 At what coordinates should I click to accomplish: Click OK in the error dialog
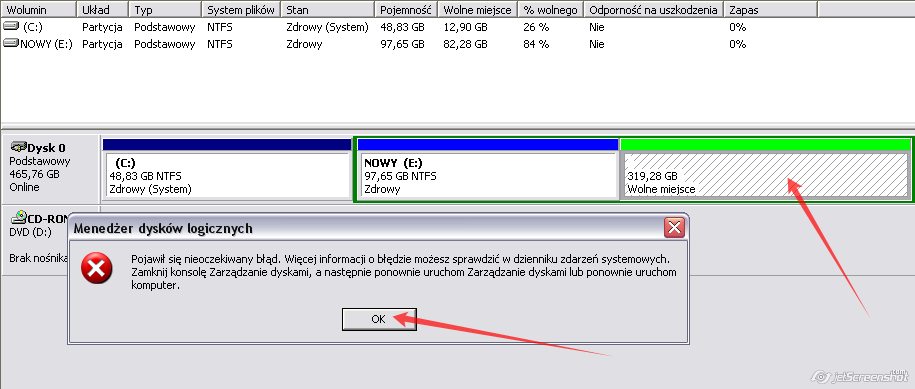pyautogui.click(x=379, y=319)
